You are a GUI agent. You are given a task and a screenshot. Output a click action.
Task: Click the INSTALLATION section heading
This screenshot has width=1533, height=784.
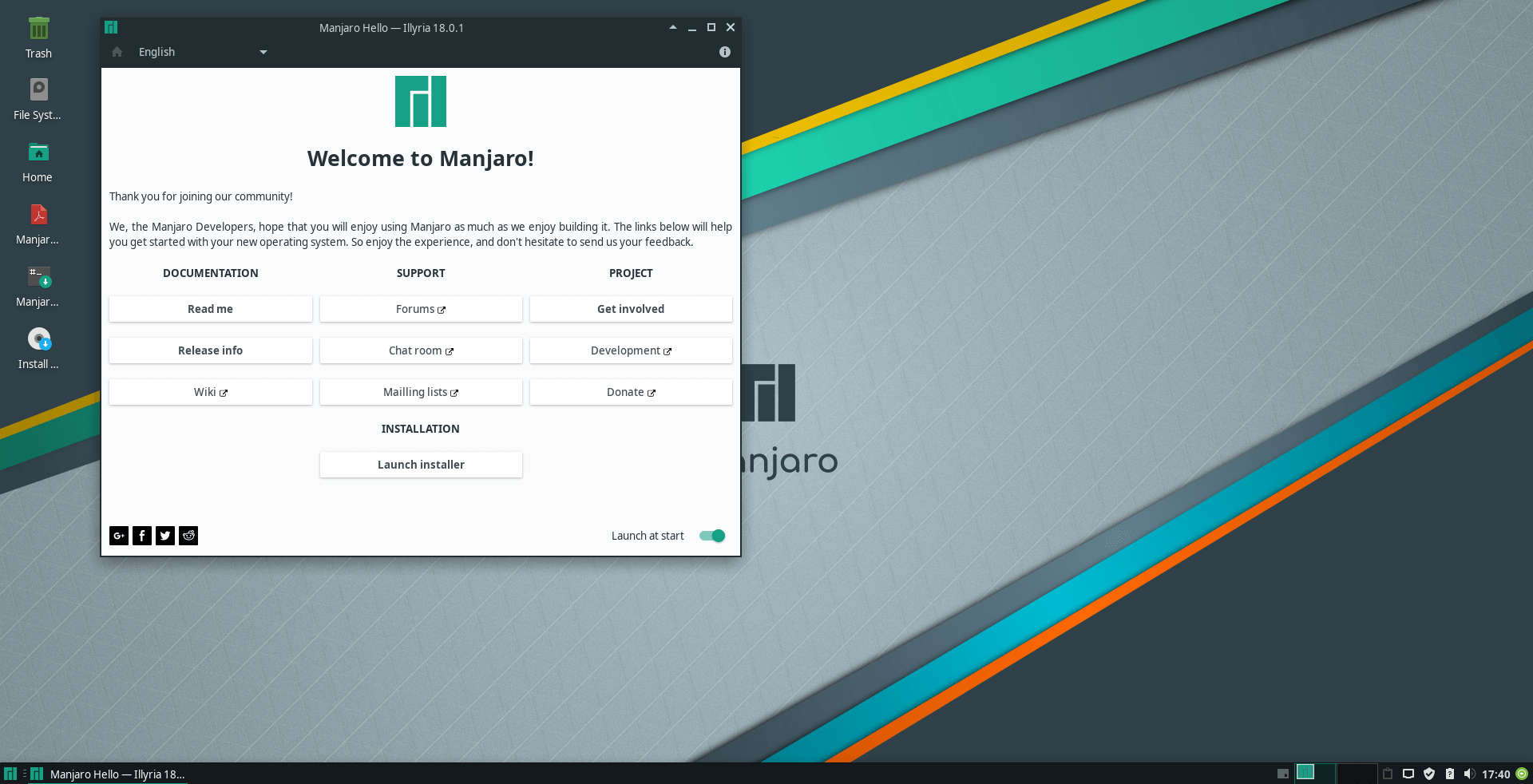point(421,429)
